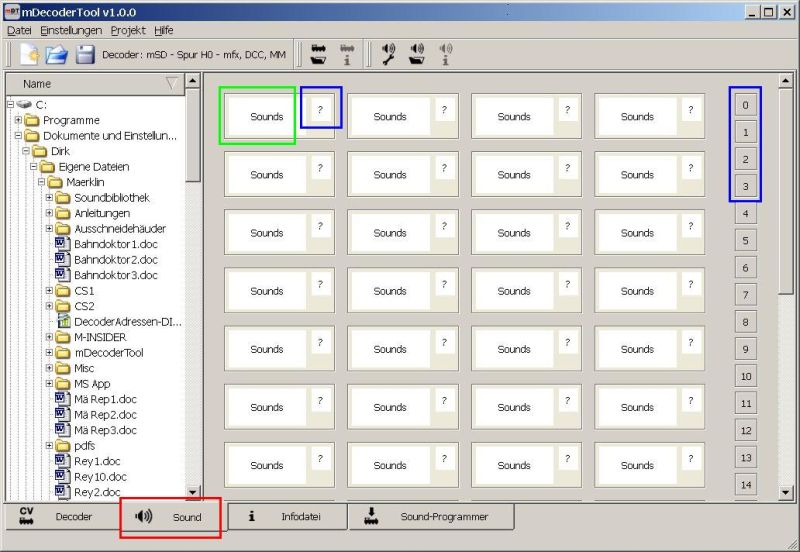Viewport: 800px width, 552px height.
Task: Click function number button 14
Action: tap(745, 485)
